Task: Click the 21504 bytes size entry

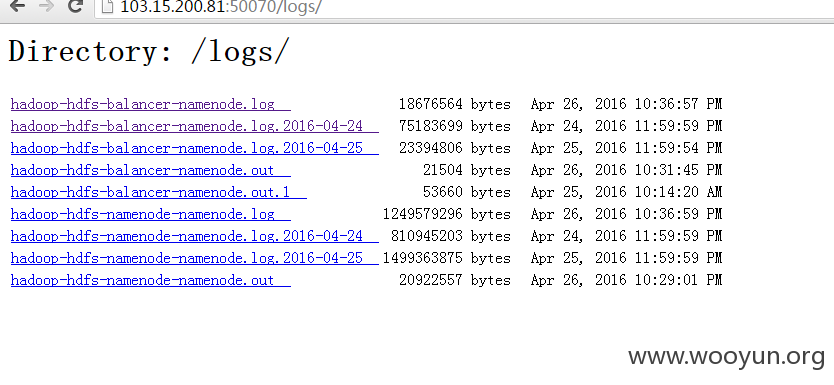Action: click(467, 170)
